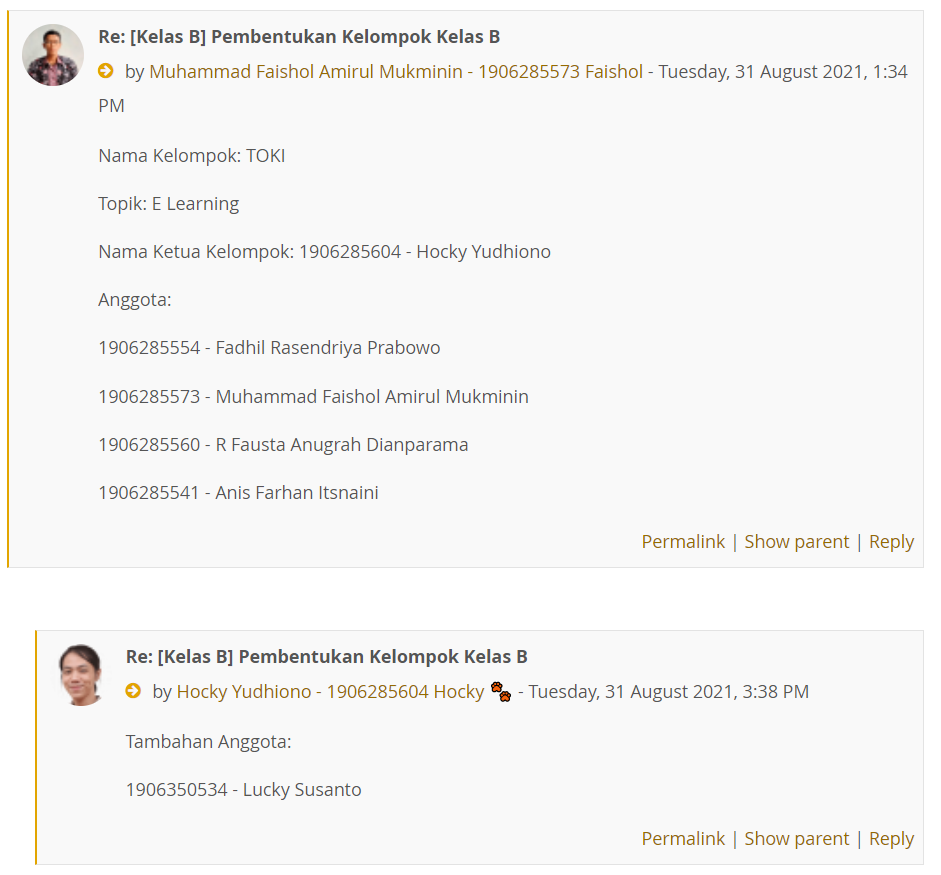Open Hocky Yudhiono's author profile link
The image size is (941, 875).
[330, 691]
